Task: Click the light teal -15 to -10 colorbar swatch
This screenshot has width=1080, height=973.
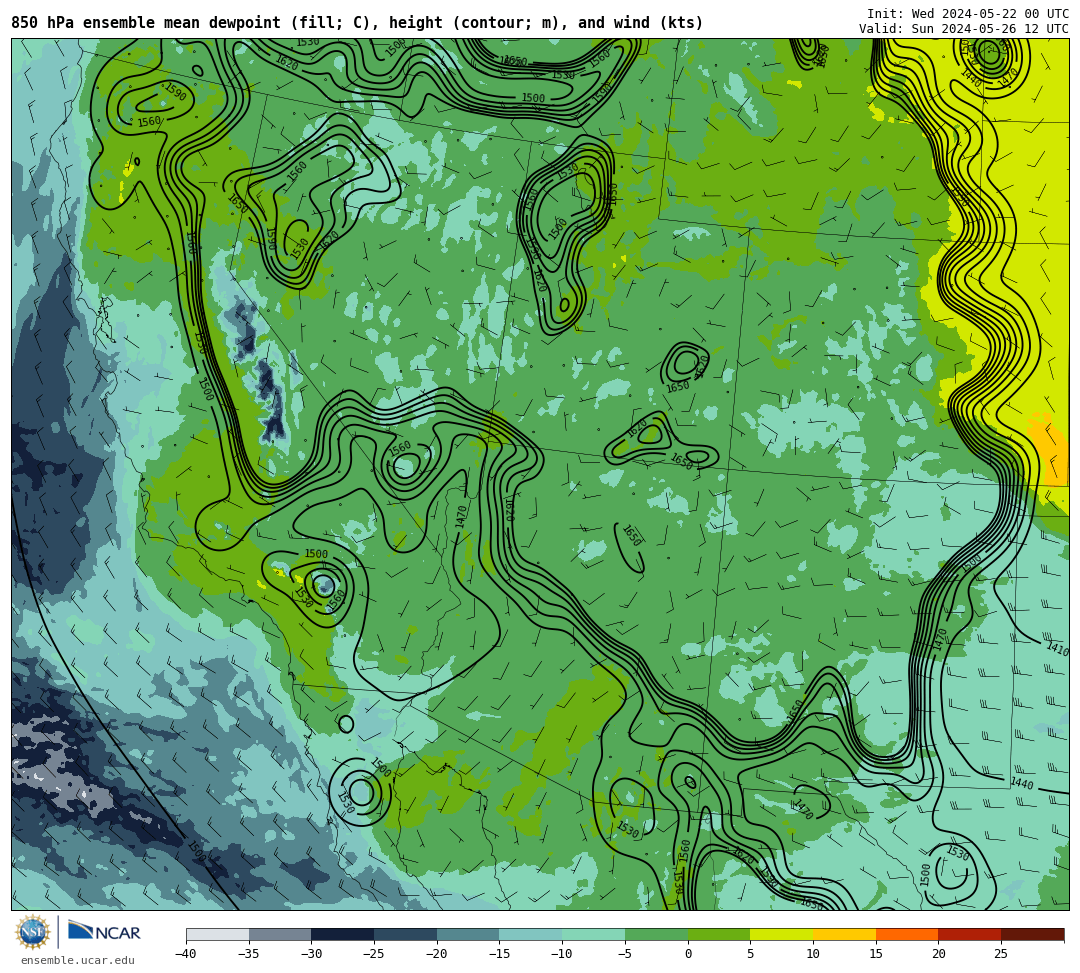Action: [x=531, y=934]
